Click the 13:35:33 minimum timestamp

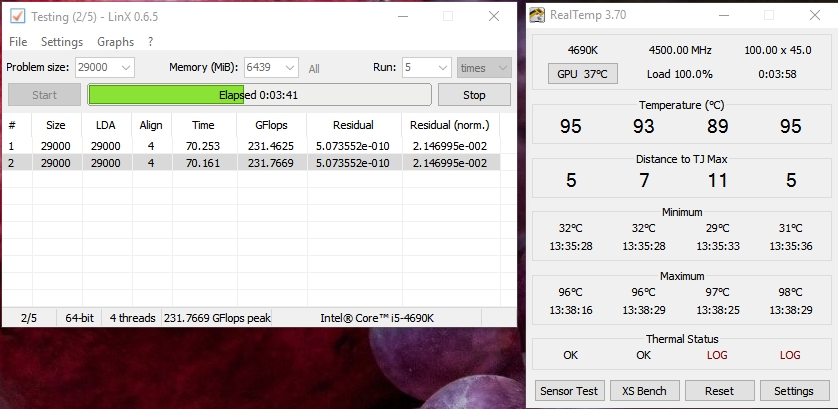point(717,246)
